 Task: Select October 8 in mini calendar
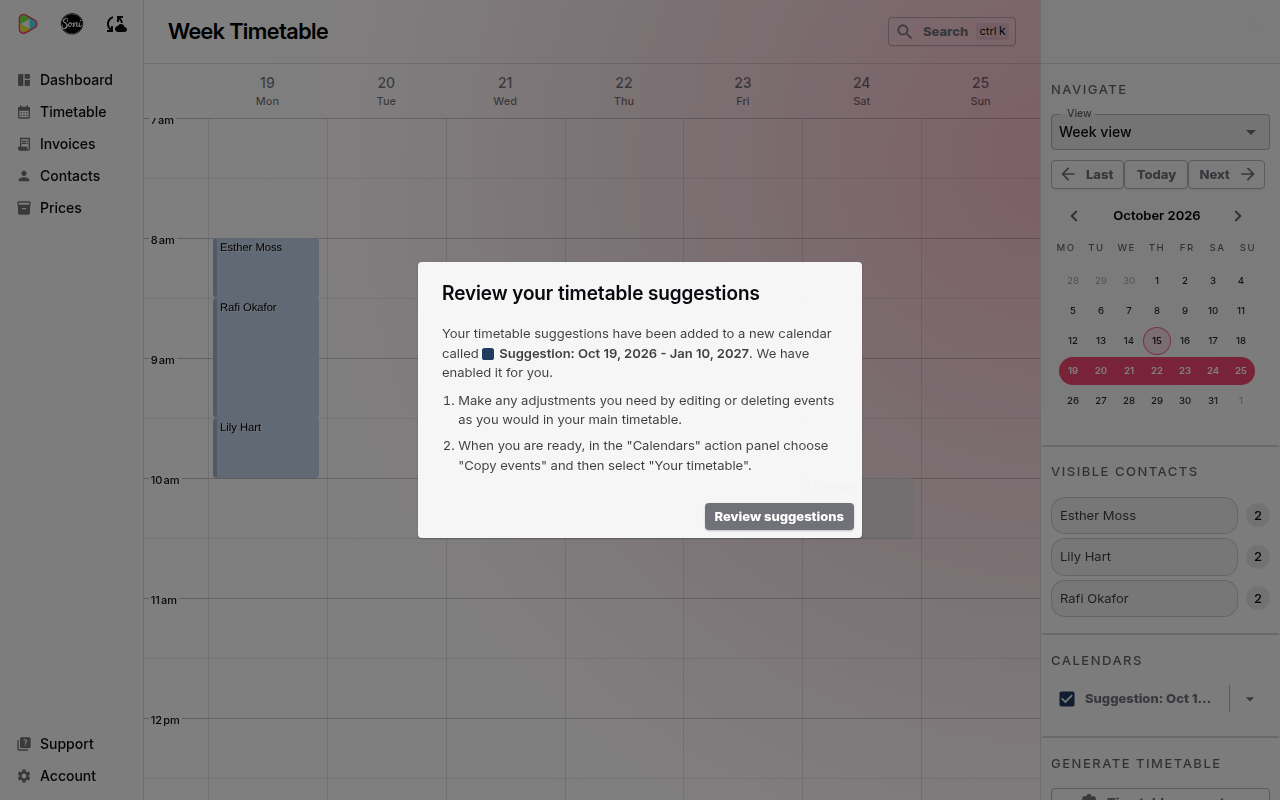[x=1157, y=311]
